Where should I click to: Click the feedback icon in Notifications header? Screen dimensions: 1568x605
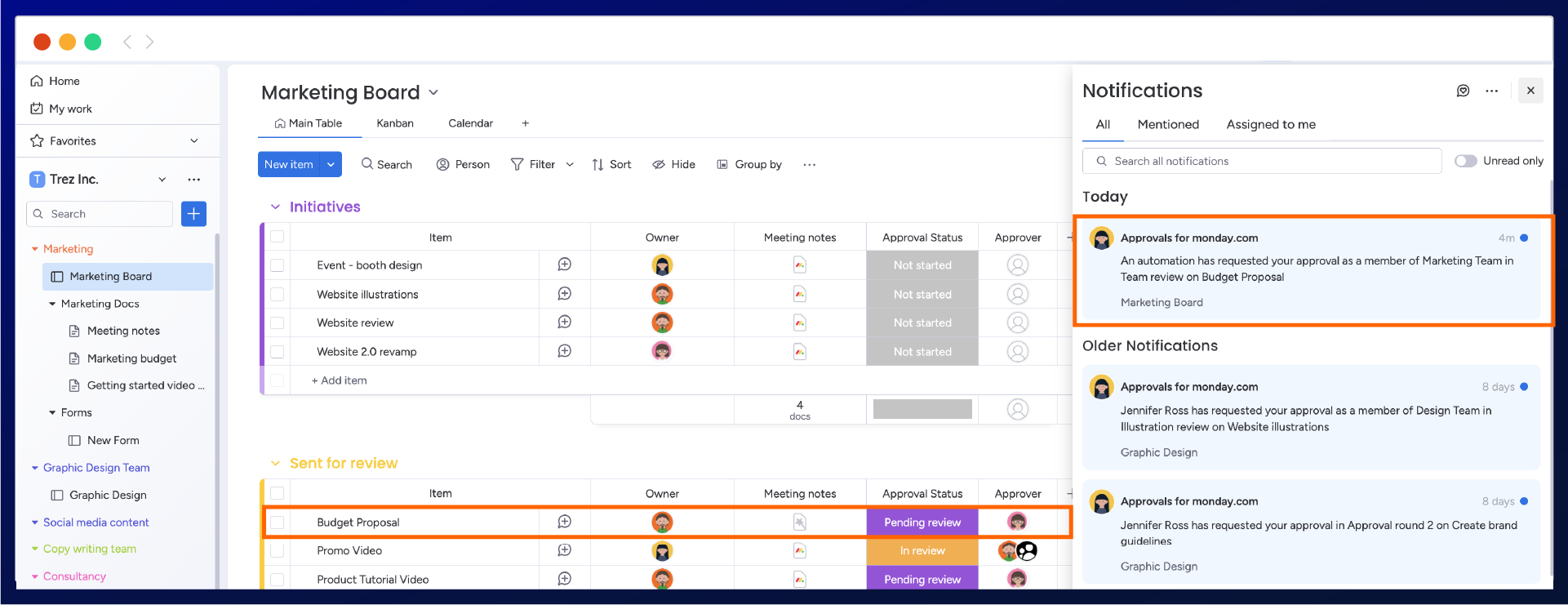1463,91
